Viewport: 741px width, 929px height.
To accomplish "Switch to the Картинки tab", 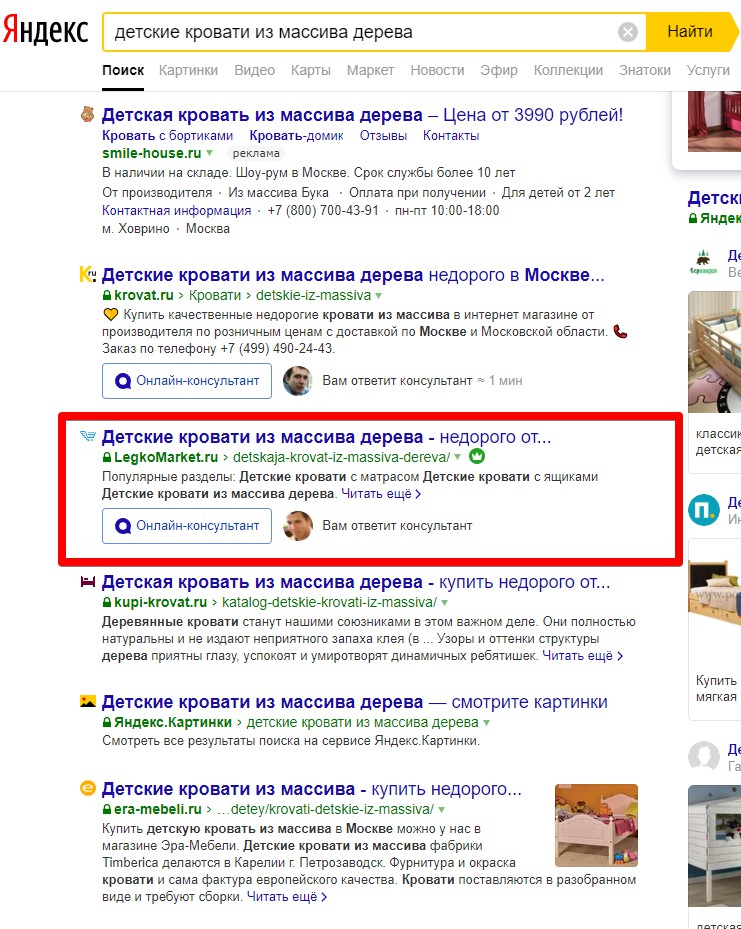I will point(188,70).
